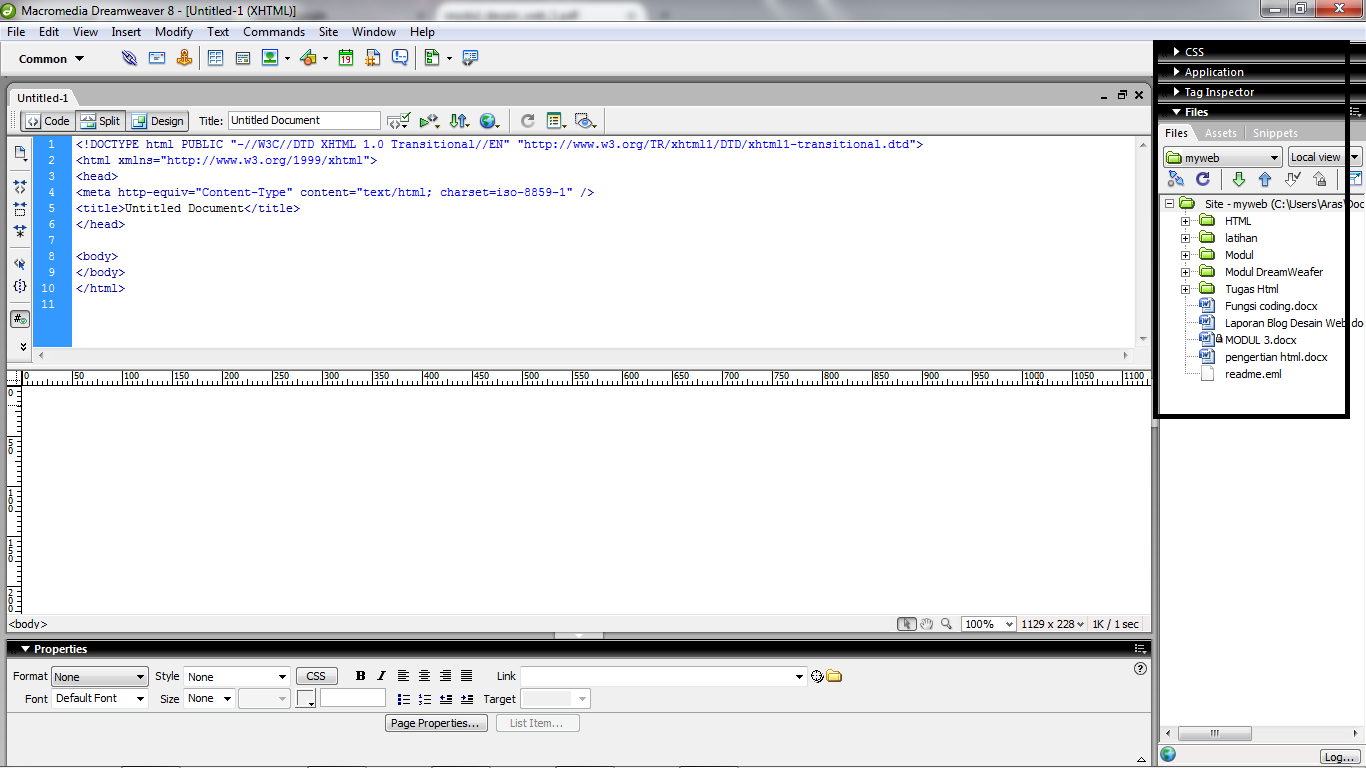Align text center in Properties
The height and width of the screenshot is (768, 1366).
(425, 676)
